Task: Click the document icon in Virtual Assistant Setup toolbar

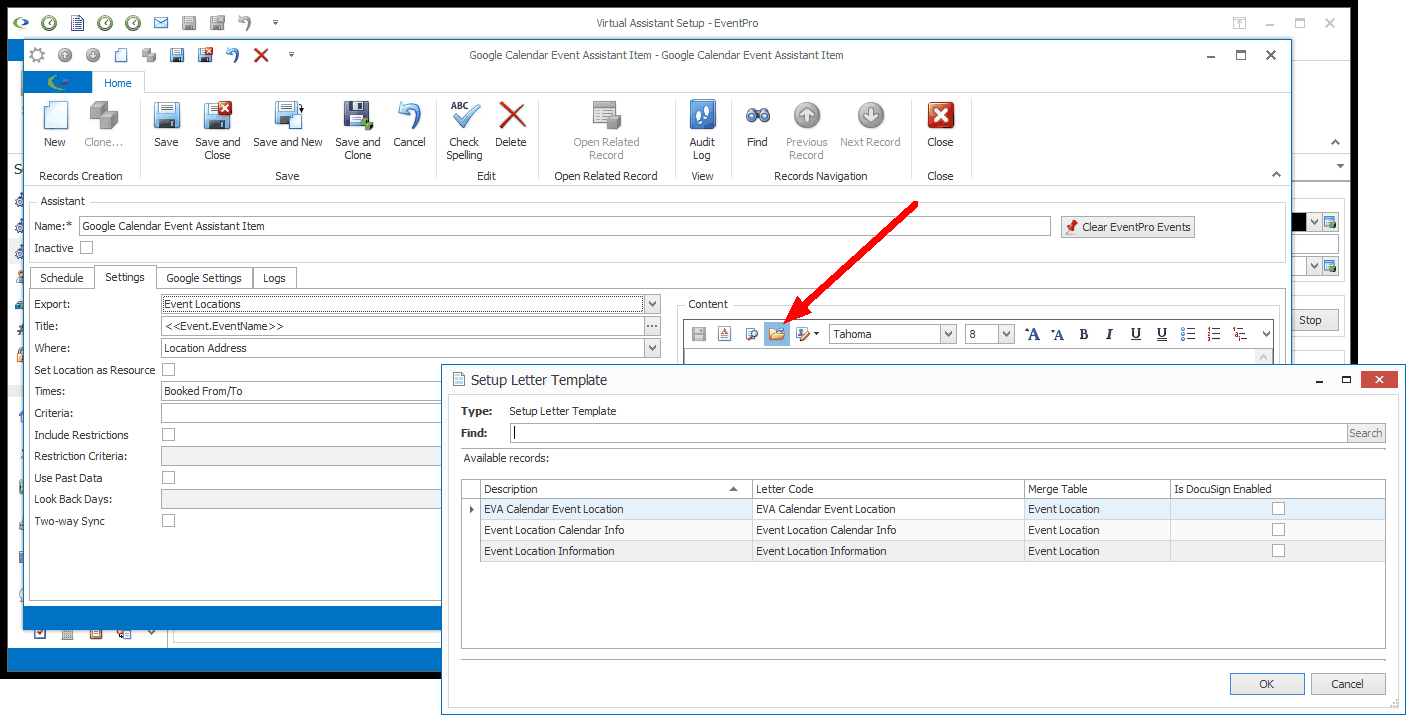Action: 77,22
